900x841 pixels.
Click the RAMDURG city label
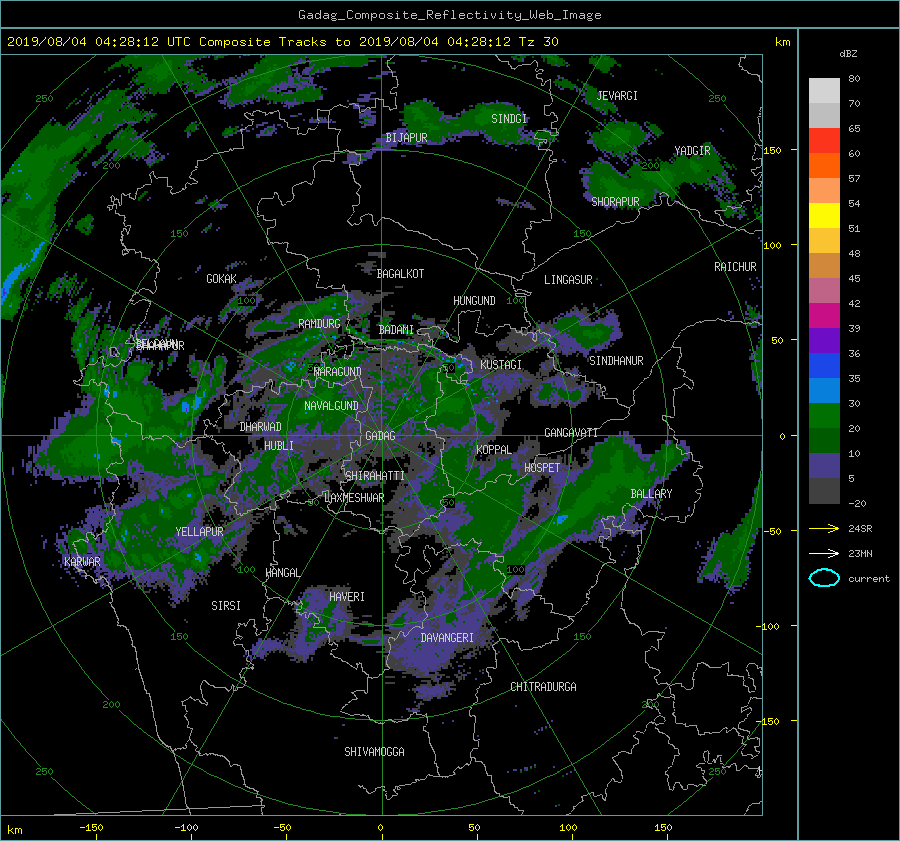click(x=319, y=324)
